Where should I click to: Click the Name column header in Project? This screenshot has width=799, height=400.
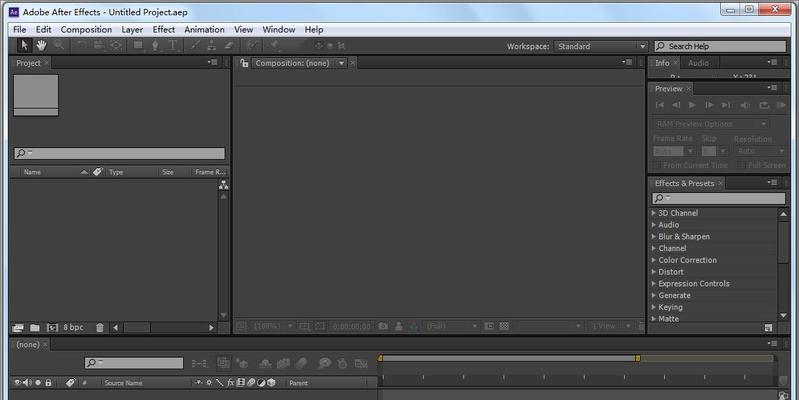tap(32, 172)
